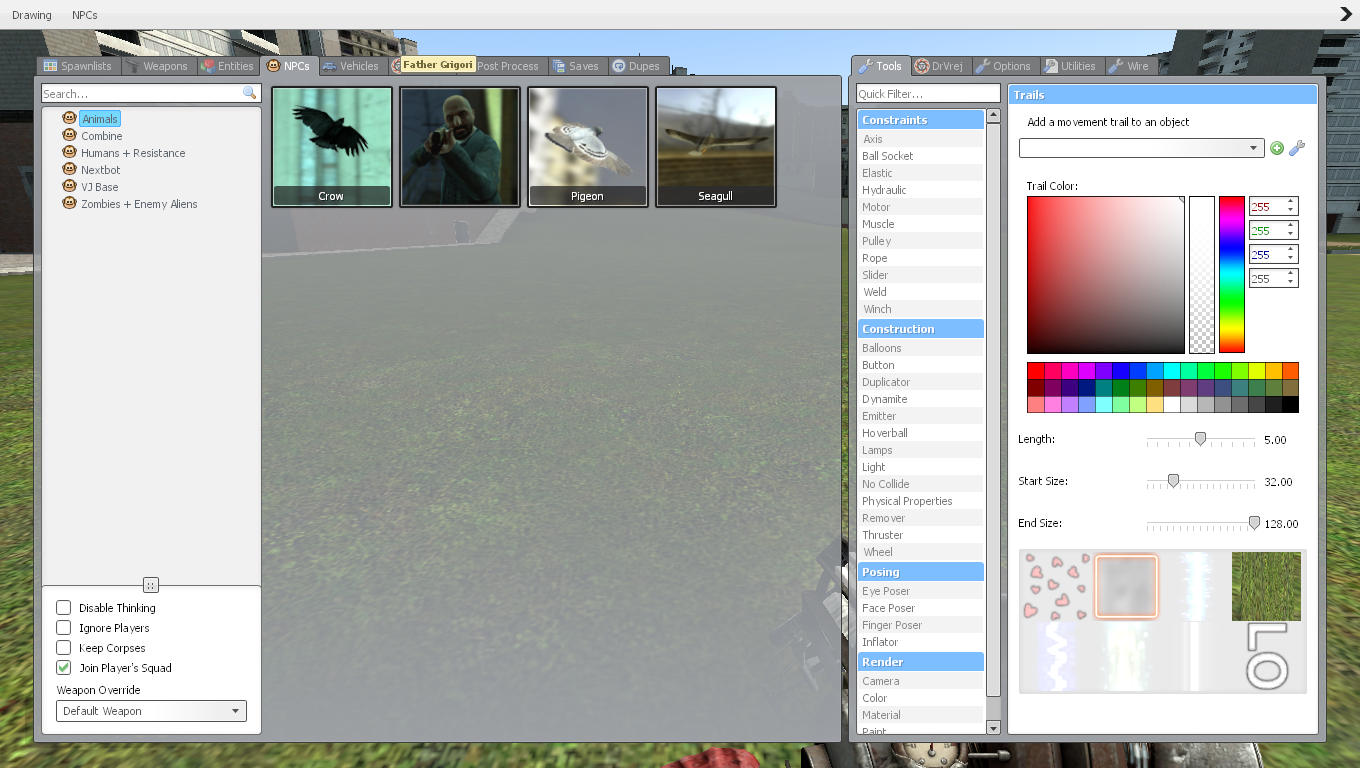Screen dimensions: 1360x768
Task: Click the Utilities tab icon
Action: [1051, 66]
